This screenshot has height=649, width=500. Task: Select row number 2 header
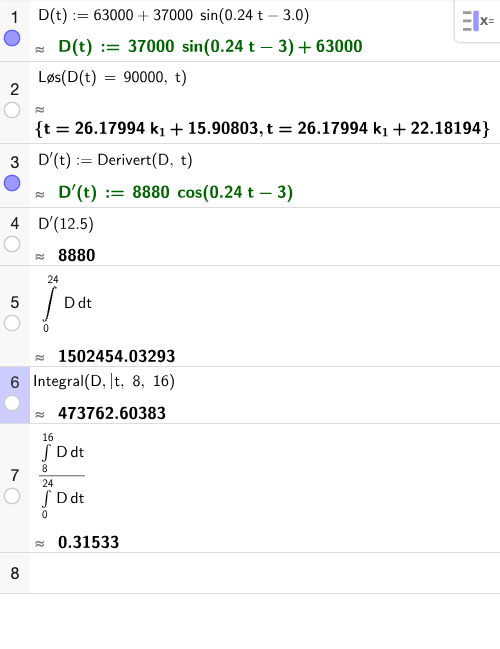(x=14, y=89)
